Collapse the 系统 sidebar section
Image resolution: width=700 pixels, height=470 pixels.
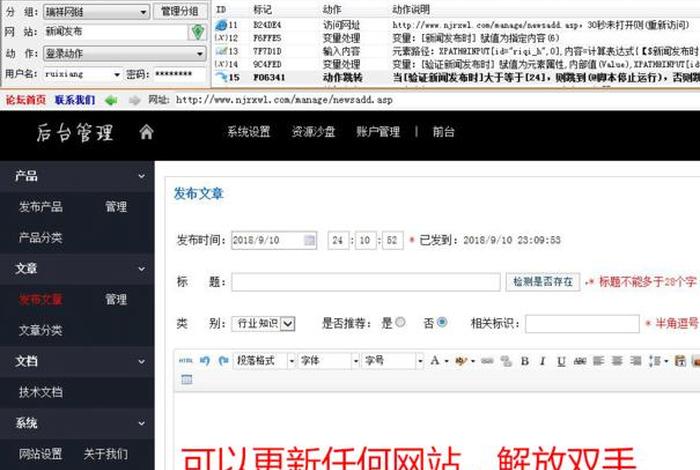point(142,423)
